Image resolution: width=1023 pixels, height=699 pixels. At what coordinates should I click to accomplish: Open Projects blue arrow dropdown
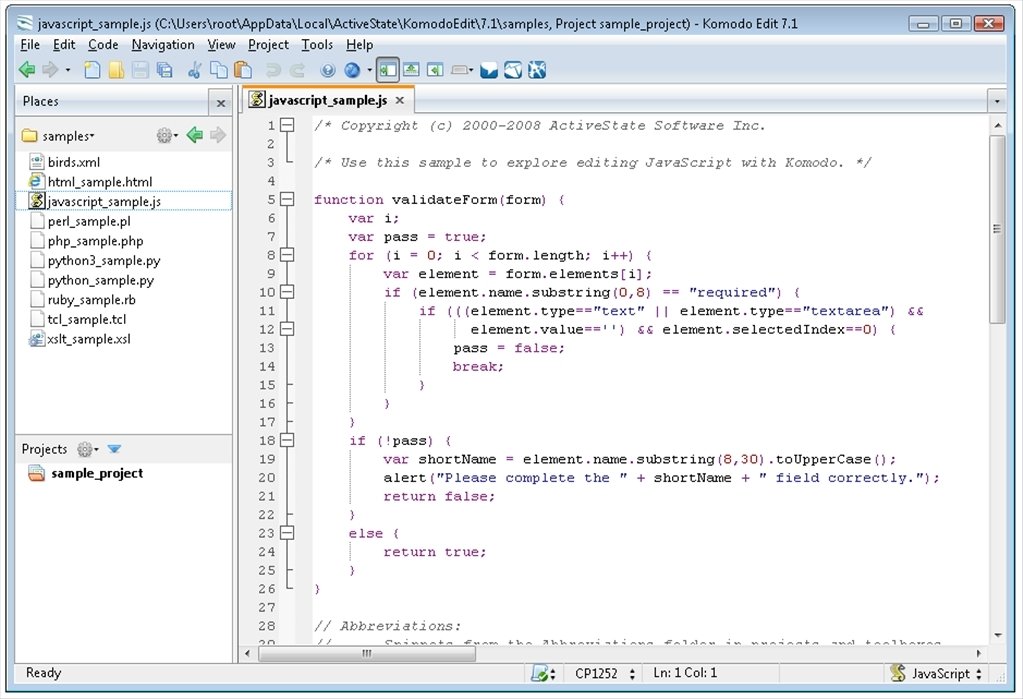point(114,449)
